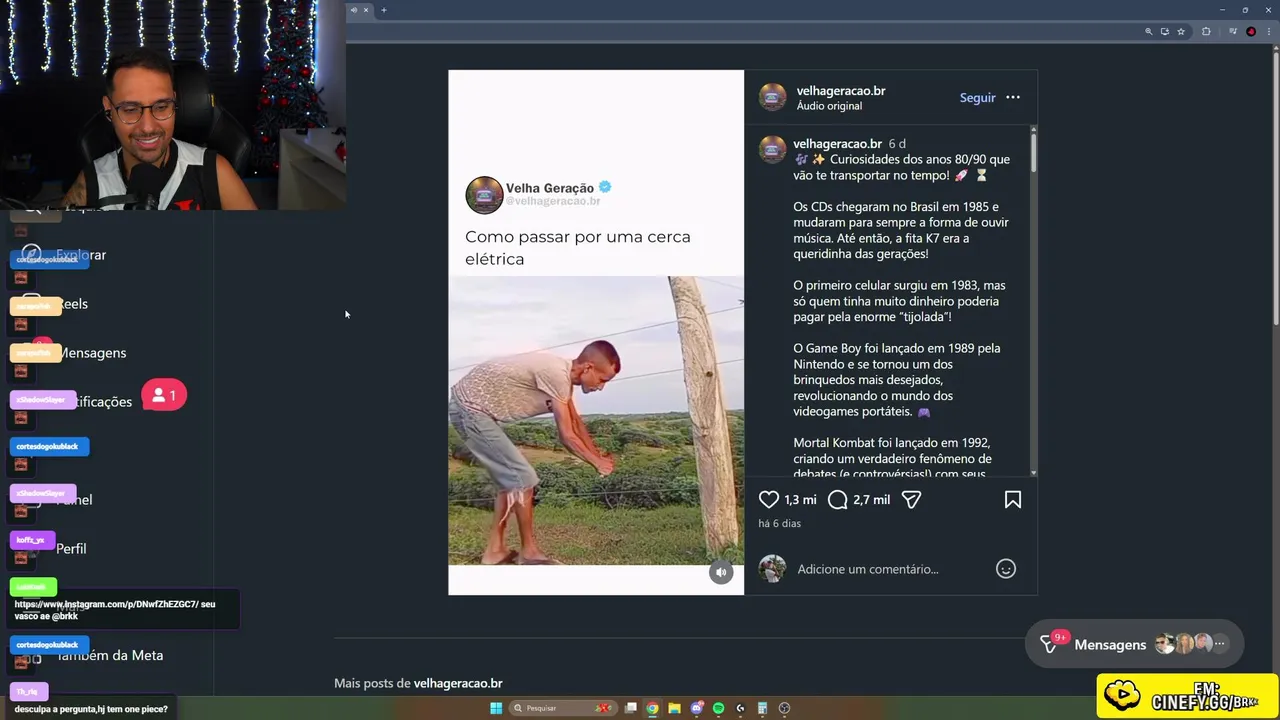Bookmark this page with the star icon

tap(1181, 31)
